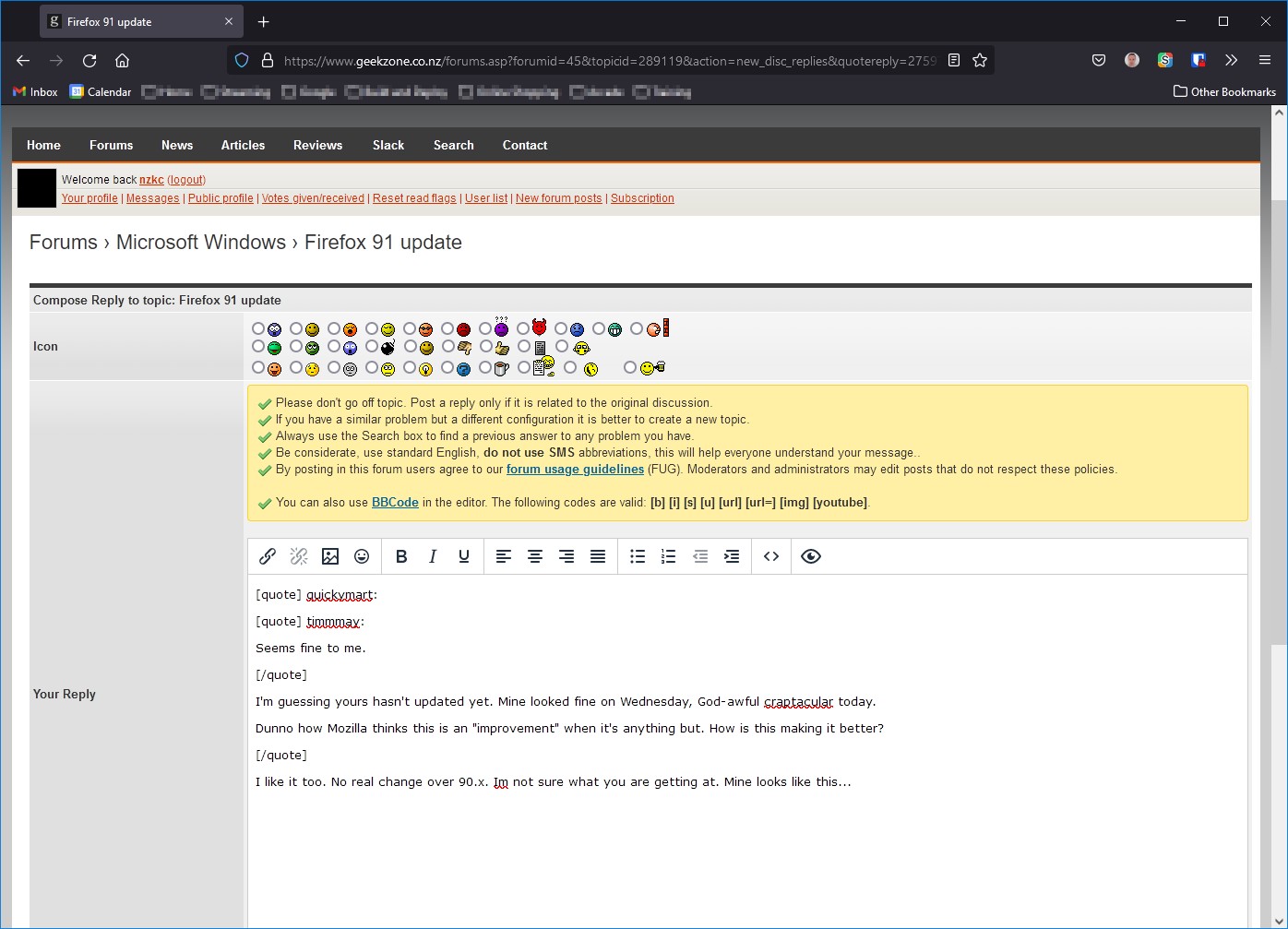Select radio button beside thumbs up icon
1288x929 pixels.
(x=486, y=346)
